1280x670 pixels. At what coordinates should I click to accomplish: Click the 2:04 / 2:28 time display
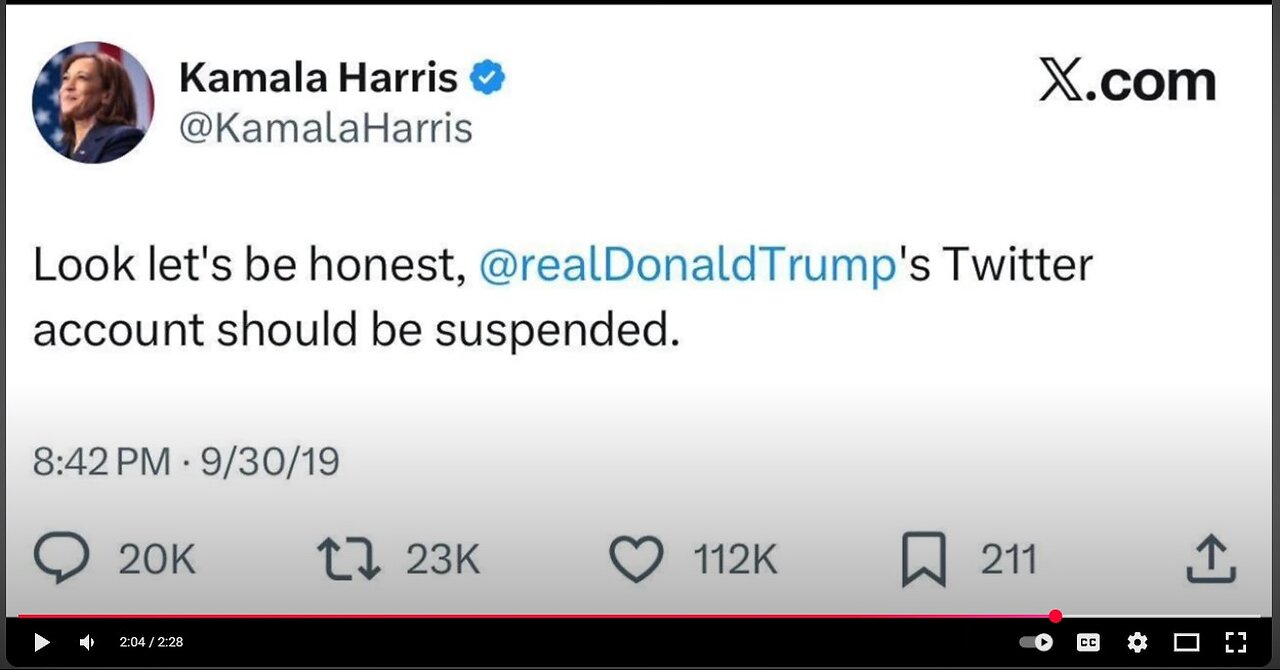tap(151, 642)
